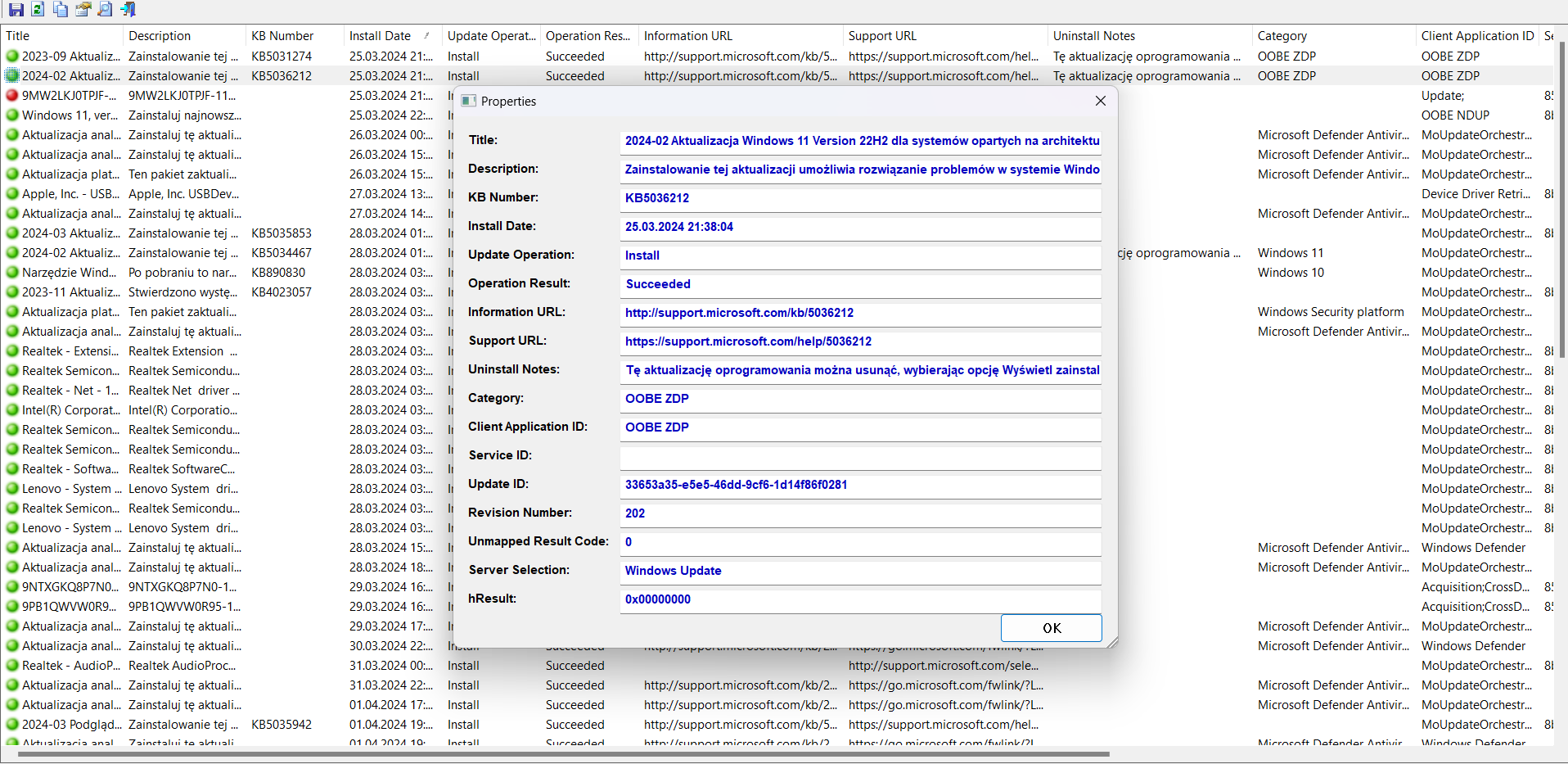Viewport: 1568px width, 764px height.
Task: Click the green icon beside 2023-11 Aktualiz row
Action: tap(12, 292)
